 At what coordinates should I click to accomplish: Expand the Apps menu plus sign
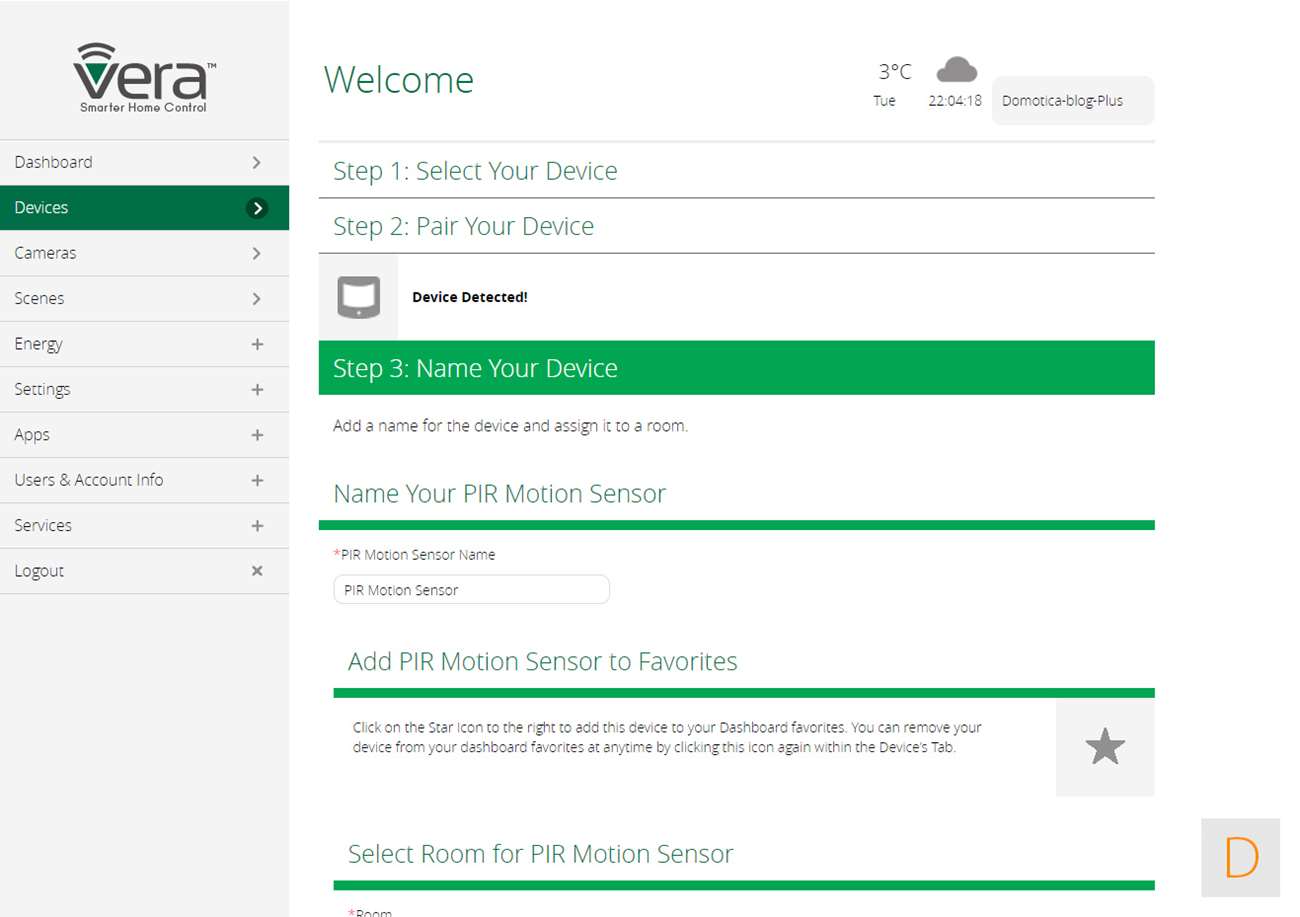click(x=257, y=435)
